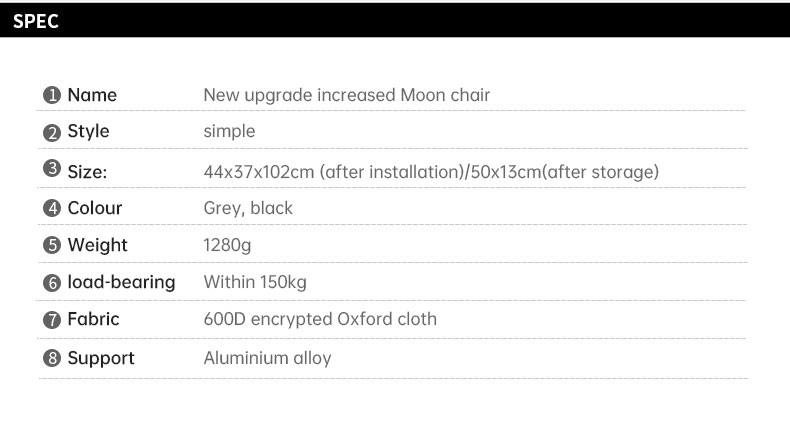790x432 pixels.
Task: Click the number 5 icon beside Weight
Action: click(x=52, y=246)
